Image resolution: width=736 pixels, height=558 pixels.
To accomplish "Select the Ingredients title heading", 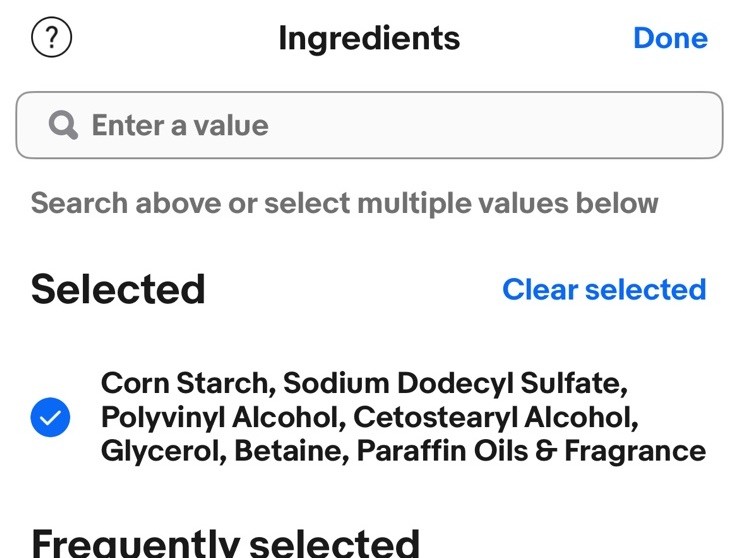I will point(369,38).
